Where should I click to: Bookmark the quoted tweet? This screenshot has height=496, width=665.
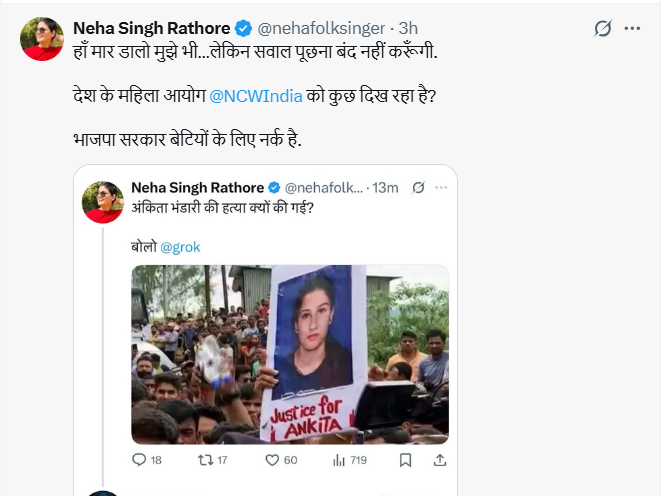point(405,460)
